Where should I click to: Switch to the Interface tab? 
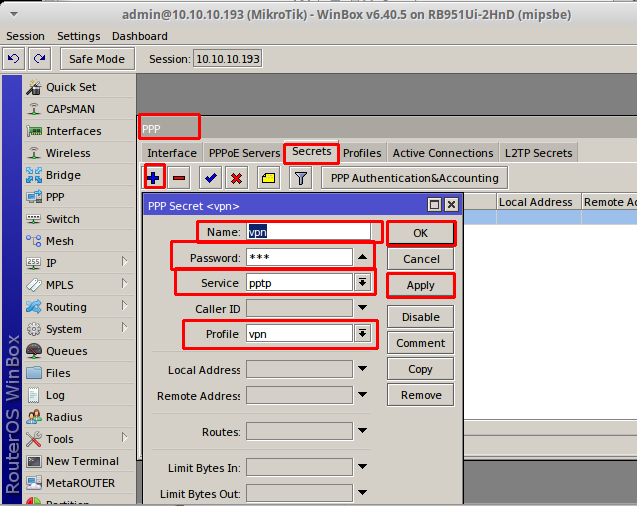[x=172, y=153]
